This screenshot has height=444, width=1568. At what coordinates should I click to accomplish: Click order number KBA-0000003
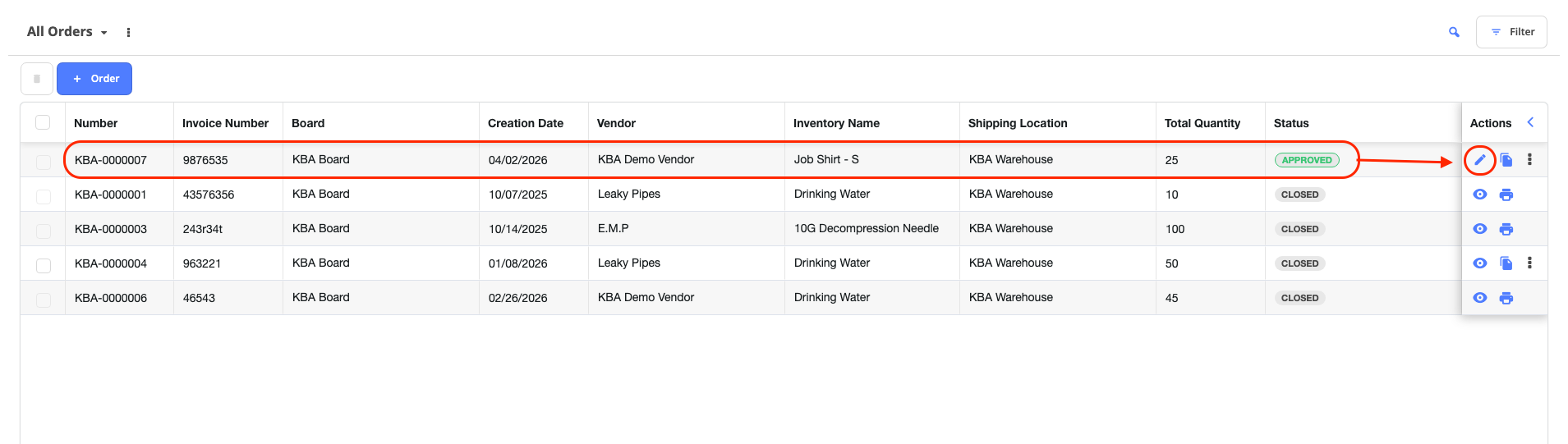point(111,229)
